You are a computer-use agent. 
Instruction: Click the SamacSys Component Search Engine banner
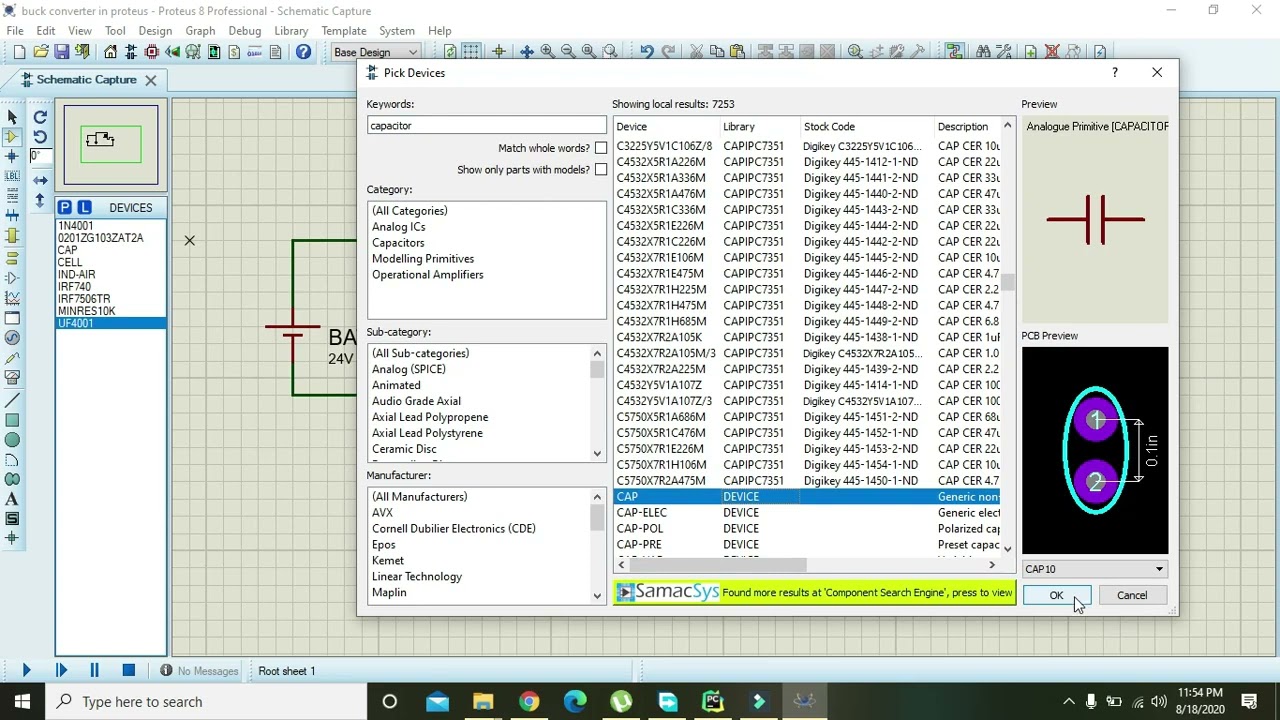(814, 593)
